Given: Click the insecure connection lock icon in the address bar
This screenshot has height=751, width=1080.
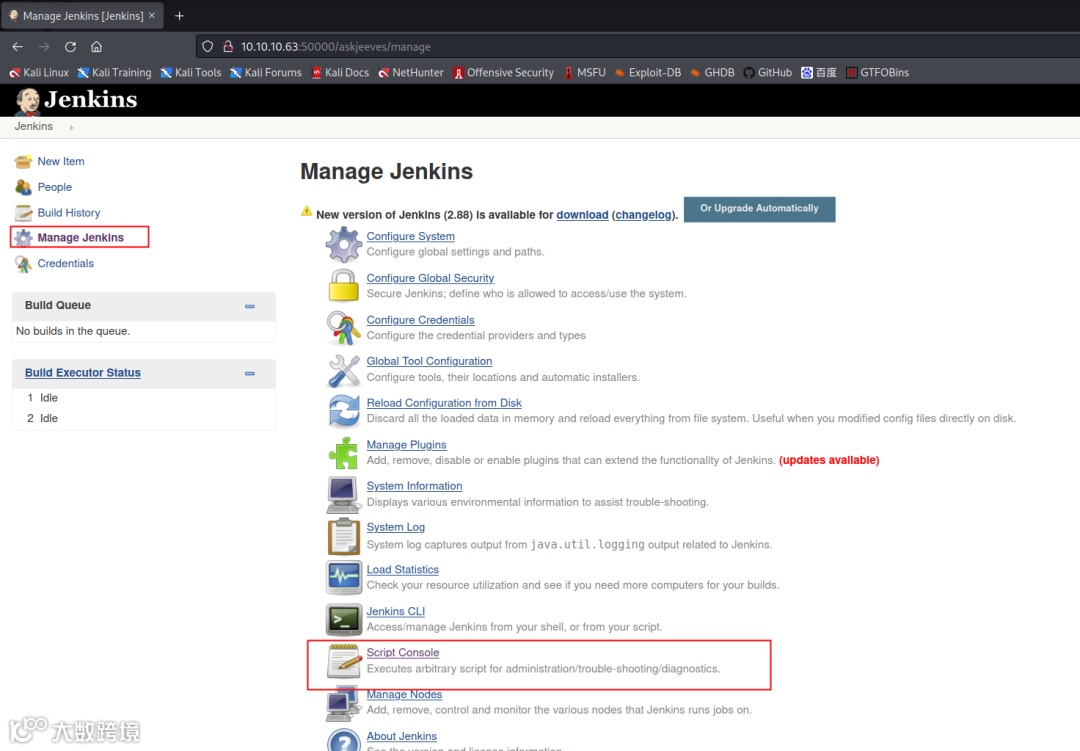Looking at the screenshot, I should [x=227, y=46].
